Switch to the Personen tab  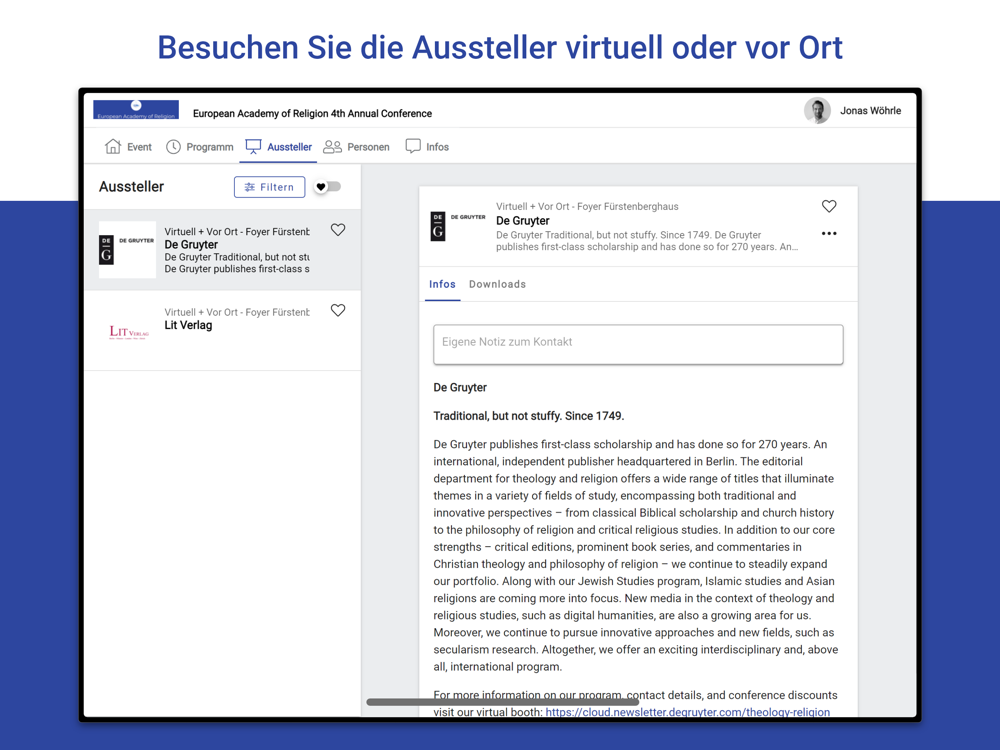pyautogui.click(x=356, y=147)
